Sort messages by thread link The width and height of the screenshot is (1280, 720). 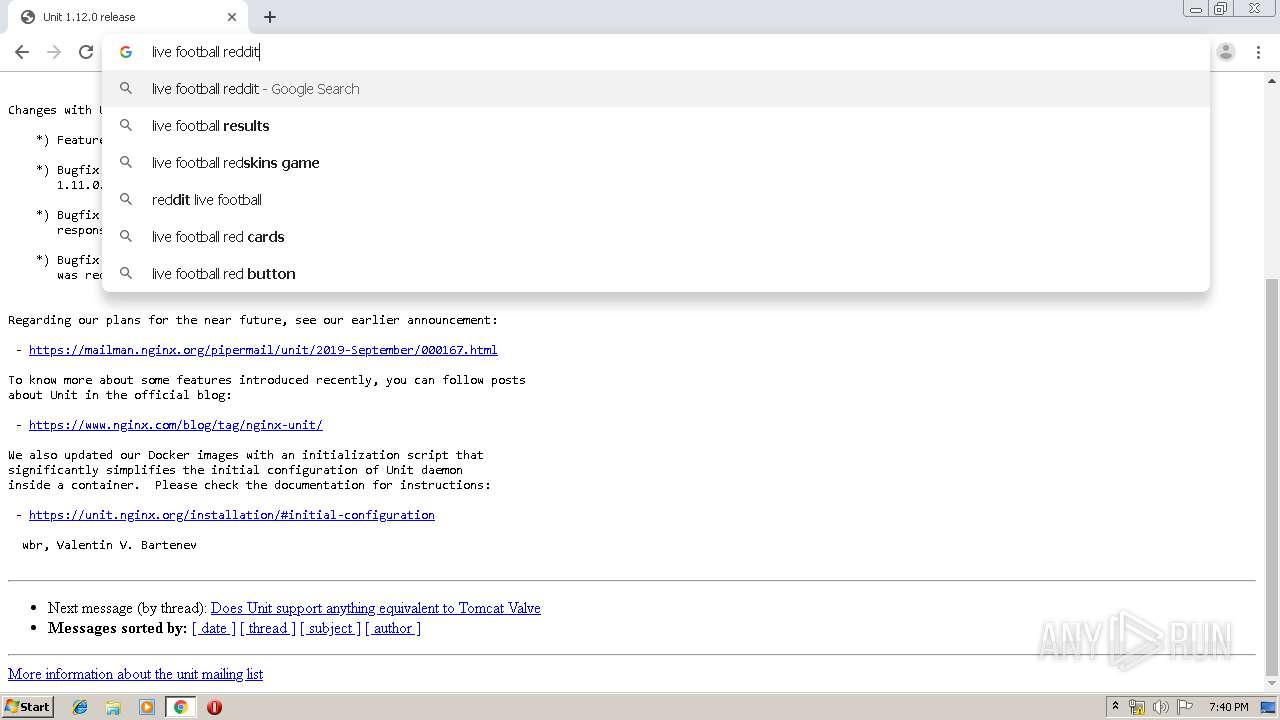pyautogui.click(x=268, y=628)
